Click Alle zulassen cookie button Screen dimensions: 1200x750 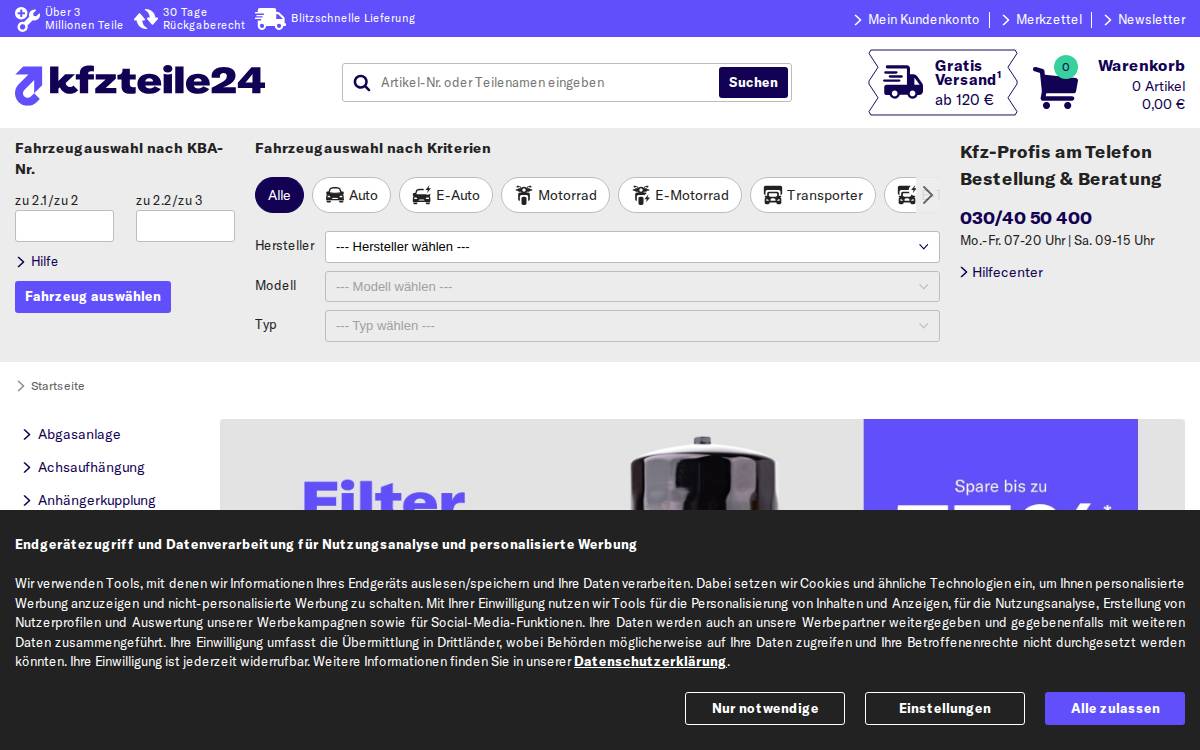[x=1115, y=709]
